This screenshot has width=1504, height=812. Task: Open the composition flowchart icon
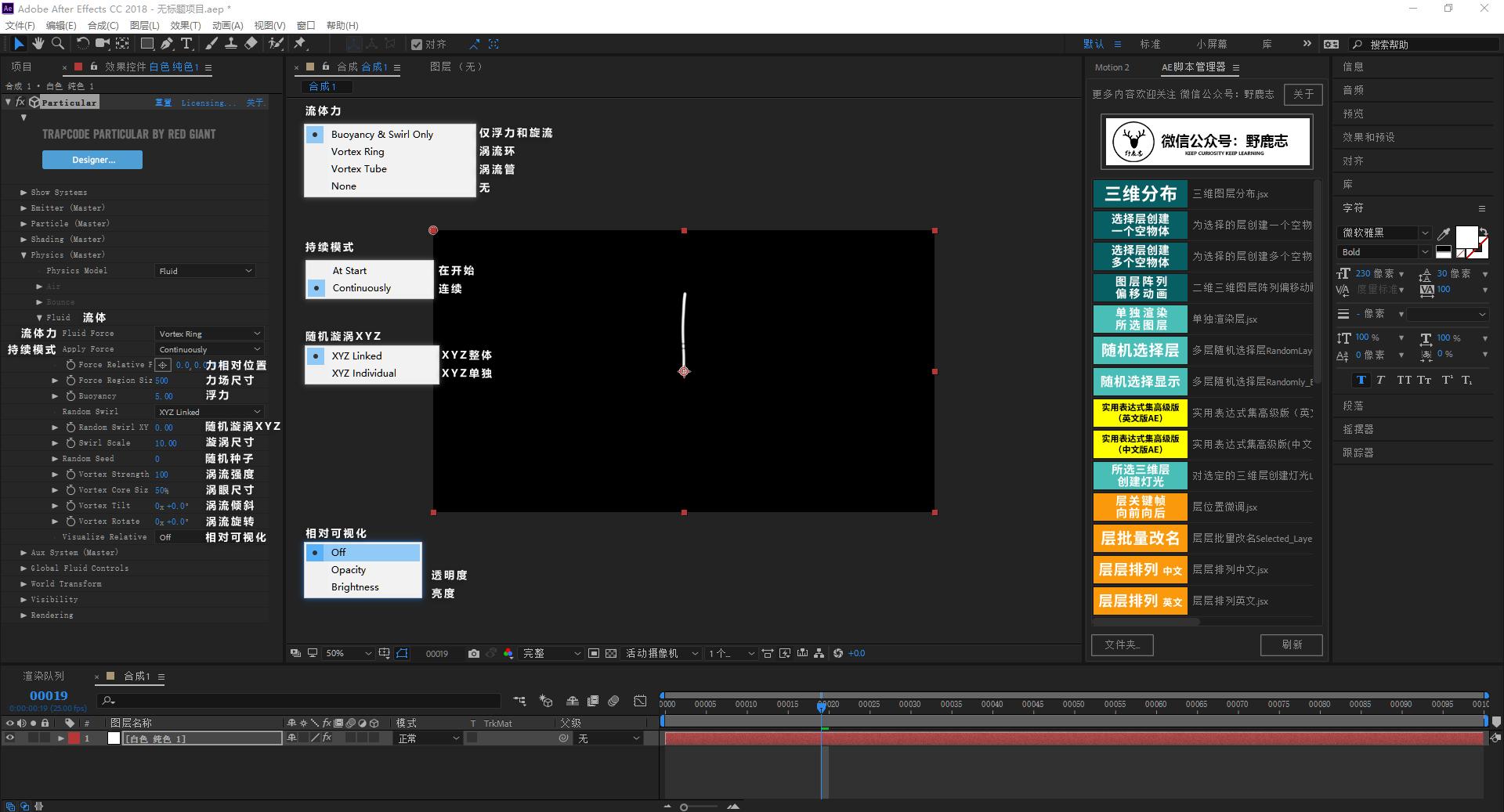(819, 653)
